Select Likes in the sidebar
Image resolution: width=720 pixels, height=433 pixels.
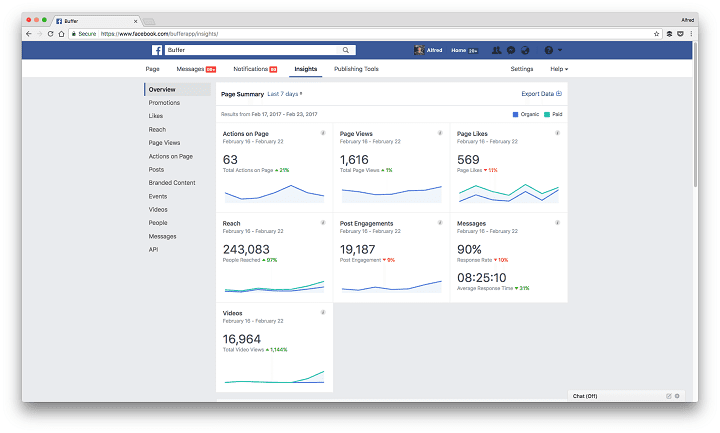coord(156,116)
